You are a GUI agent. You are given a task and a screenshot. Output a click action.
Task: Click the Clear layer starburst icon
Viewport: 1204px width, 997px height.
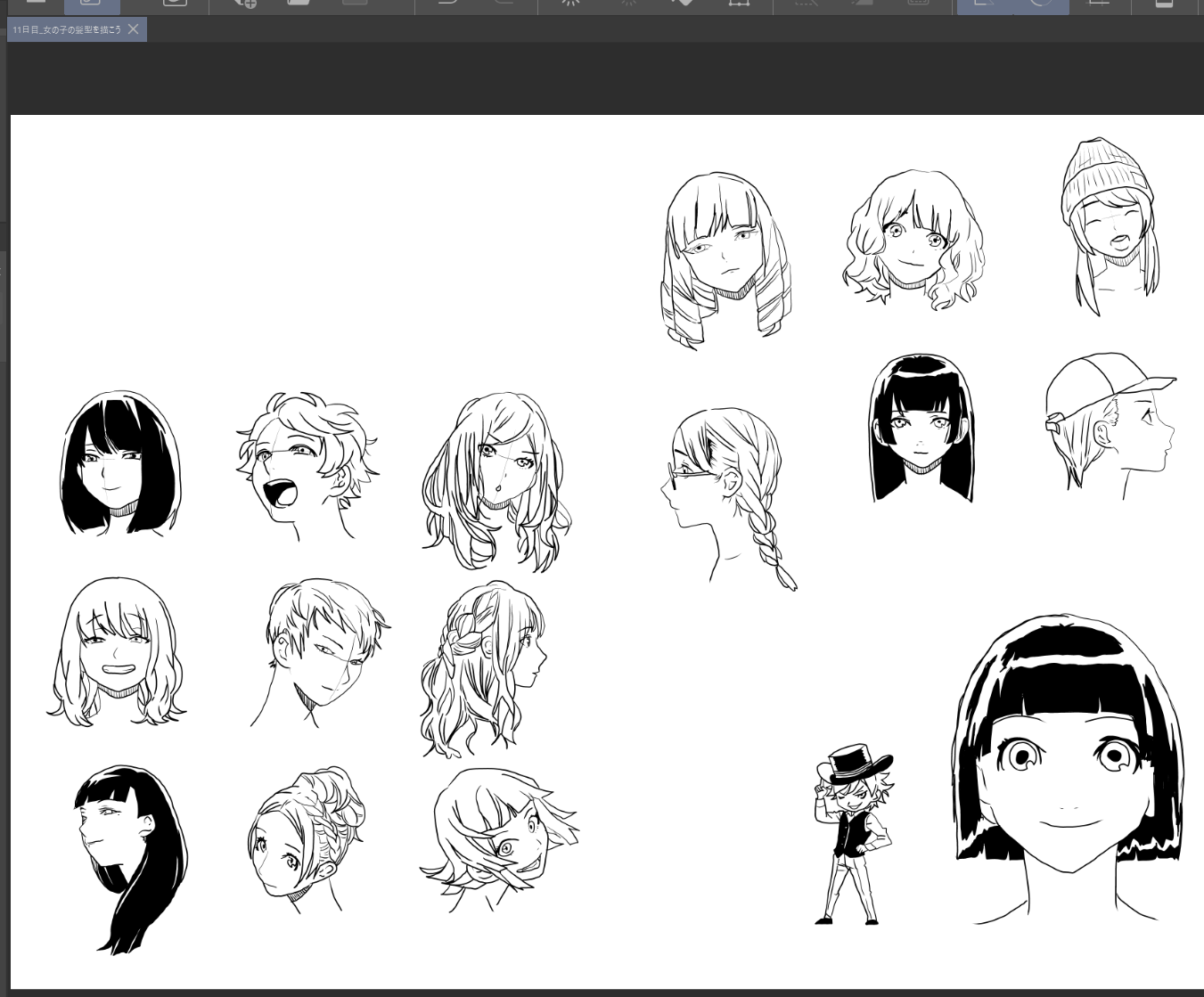(570, 4)
